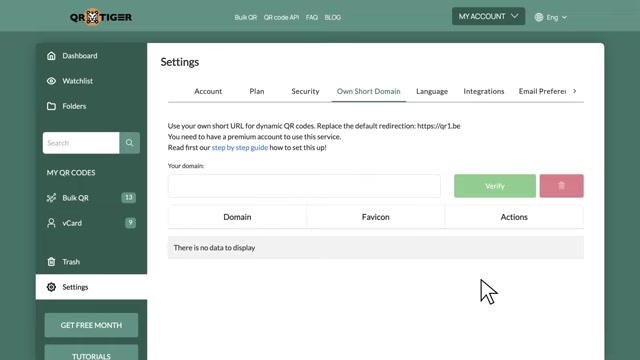The height and width of the screenshot is (360, 640).
Task: Click the Favicon column header
Action: (x=376, y=217)
